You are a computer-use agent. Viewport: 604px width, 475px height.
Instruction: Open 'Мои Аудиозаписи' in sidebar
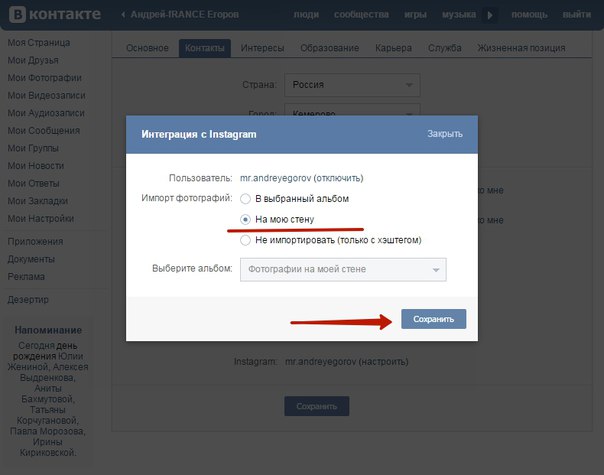point(46,113)
